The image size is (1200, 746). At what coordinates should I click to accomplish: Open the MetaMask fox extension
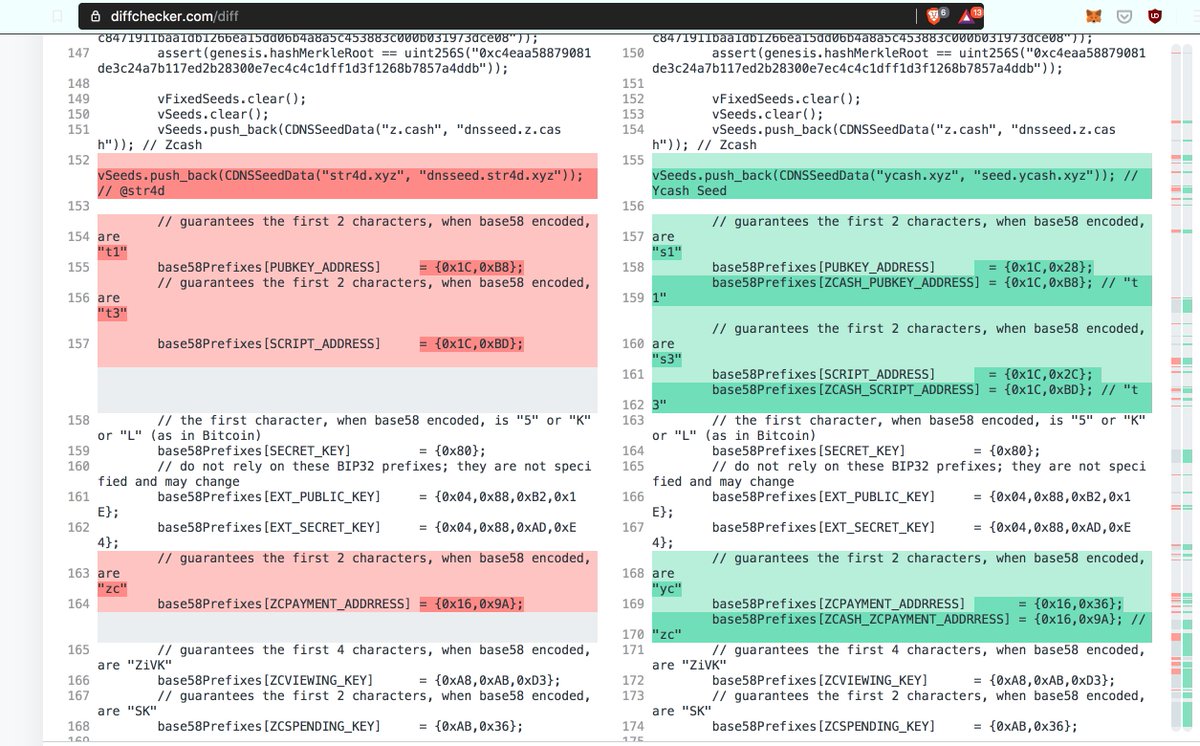tap(1095, 16)
